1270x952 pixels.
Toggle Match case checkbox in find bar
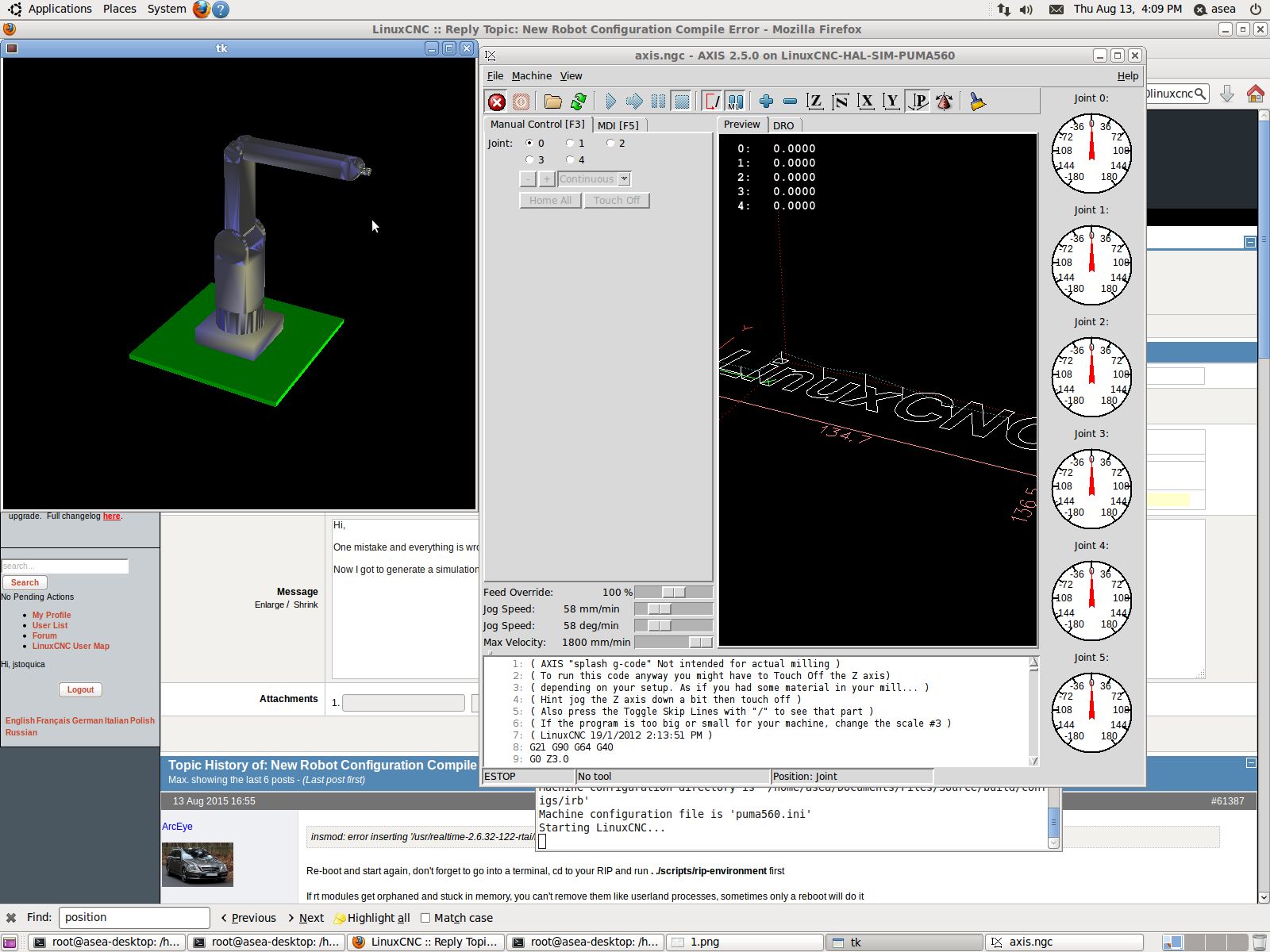click(425, 918)
